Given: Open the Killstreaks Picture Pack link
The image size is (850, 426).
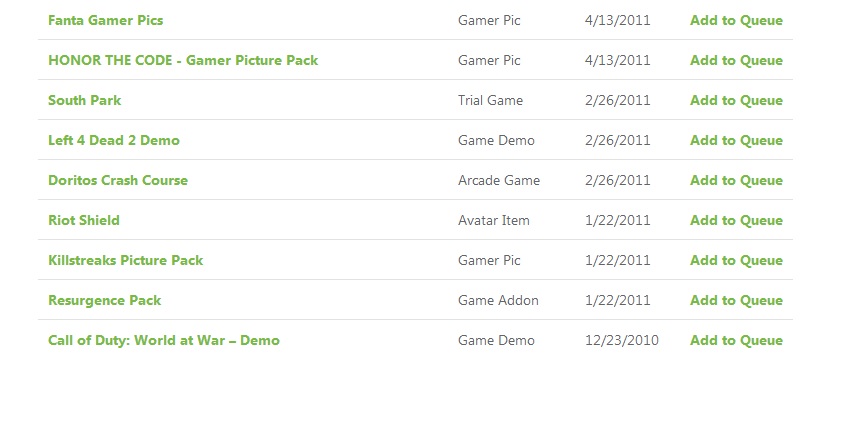Looking at the screenshot, I should 126,261.
